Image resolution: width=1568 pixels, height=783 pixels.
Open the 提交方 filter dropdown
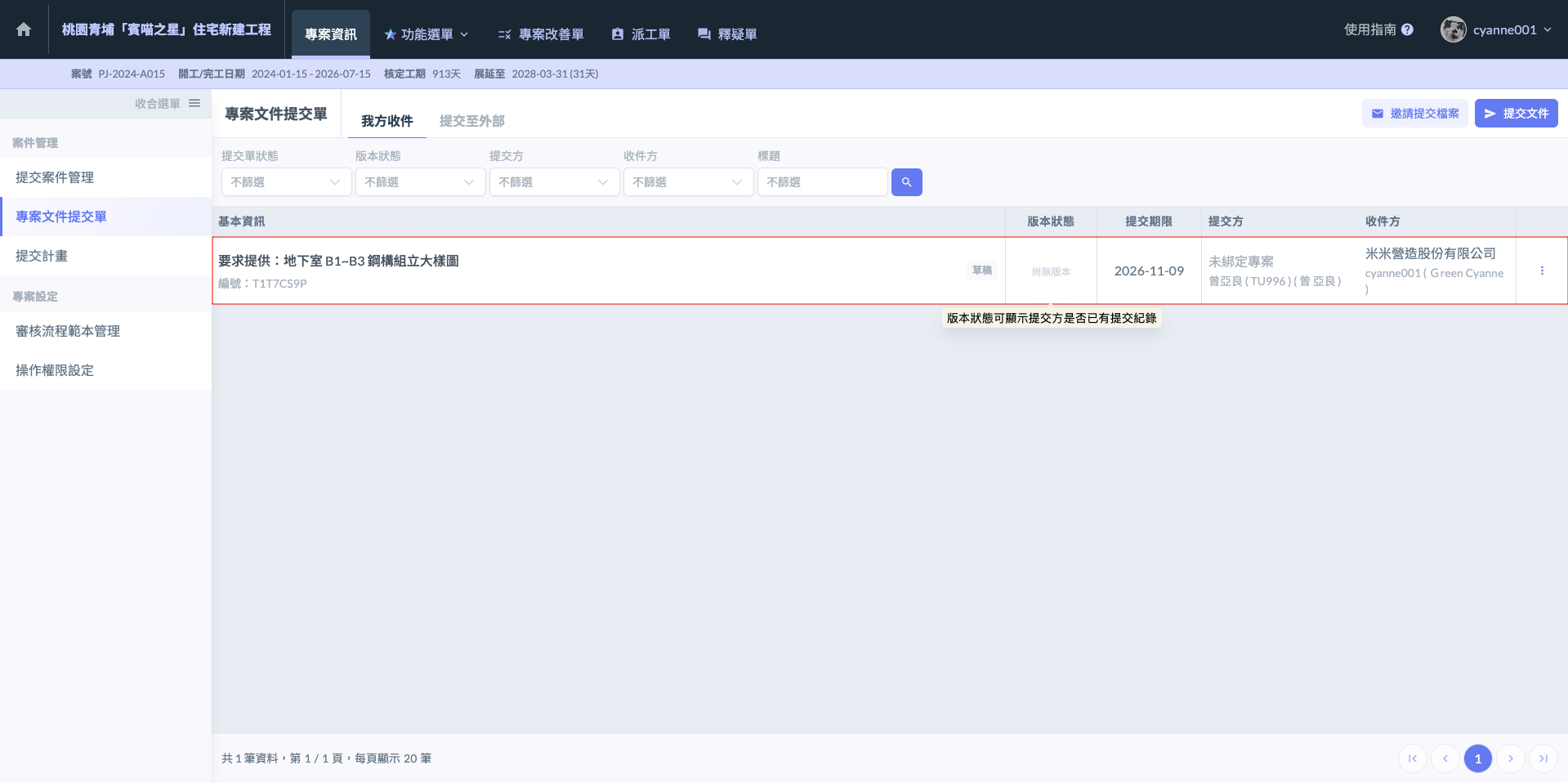pos(555,182)
